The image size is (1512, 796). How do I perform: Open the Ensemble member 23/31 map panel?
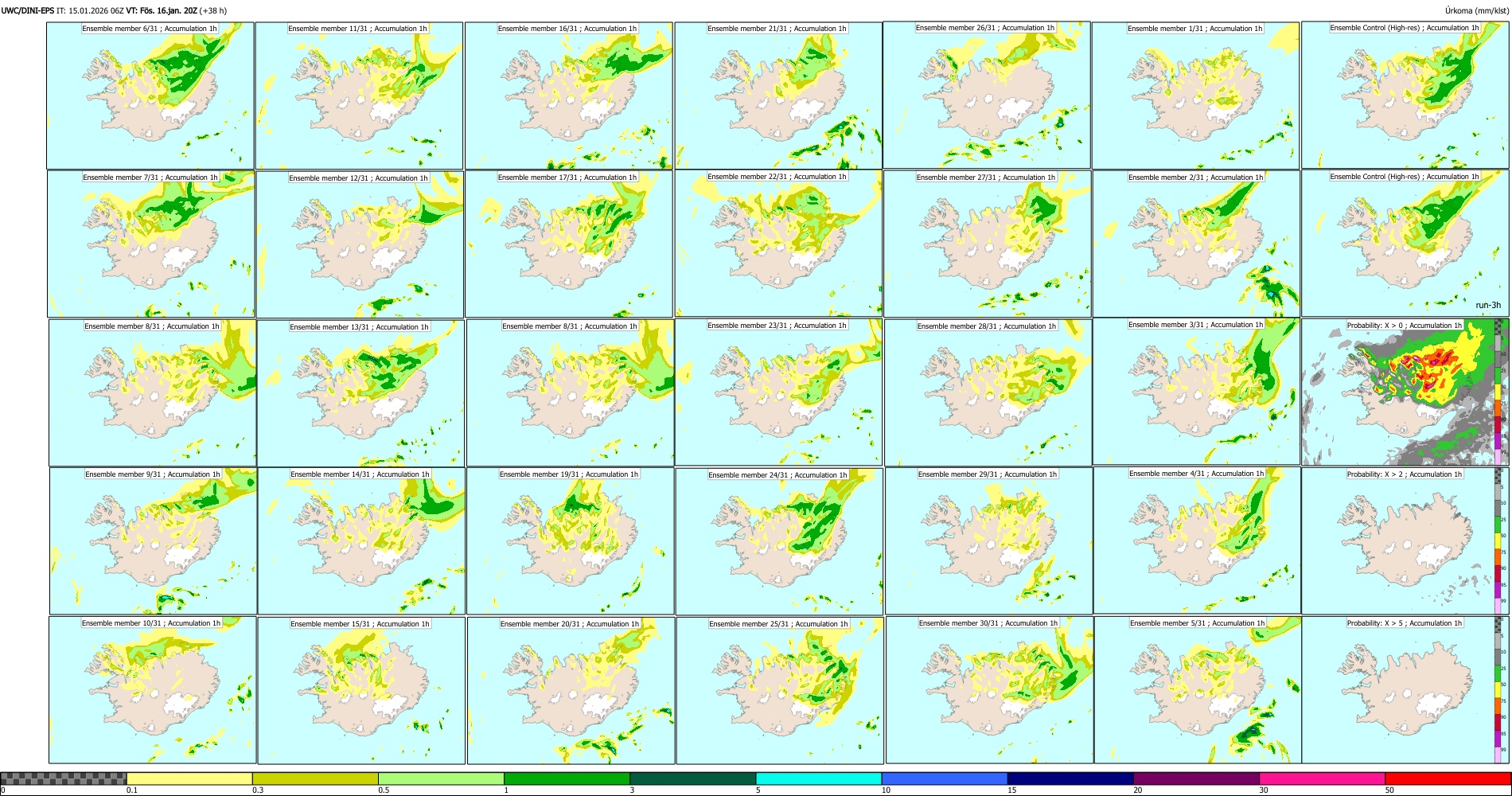pos(778,392)
